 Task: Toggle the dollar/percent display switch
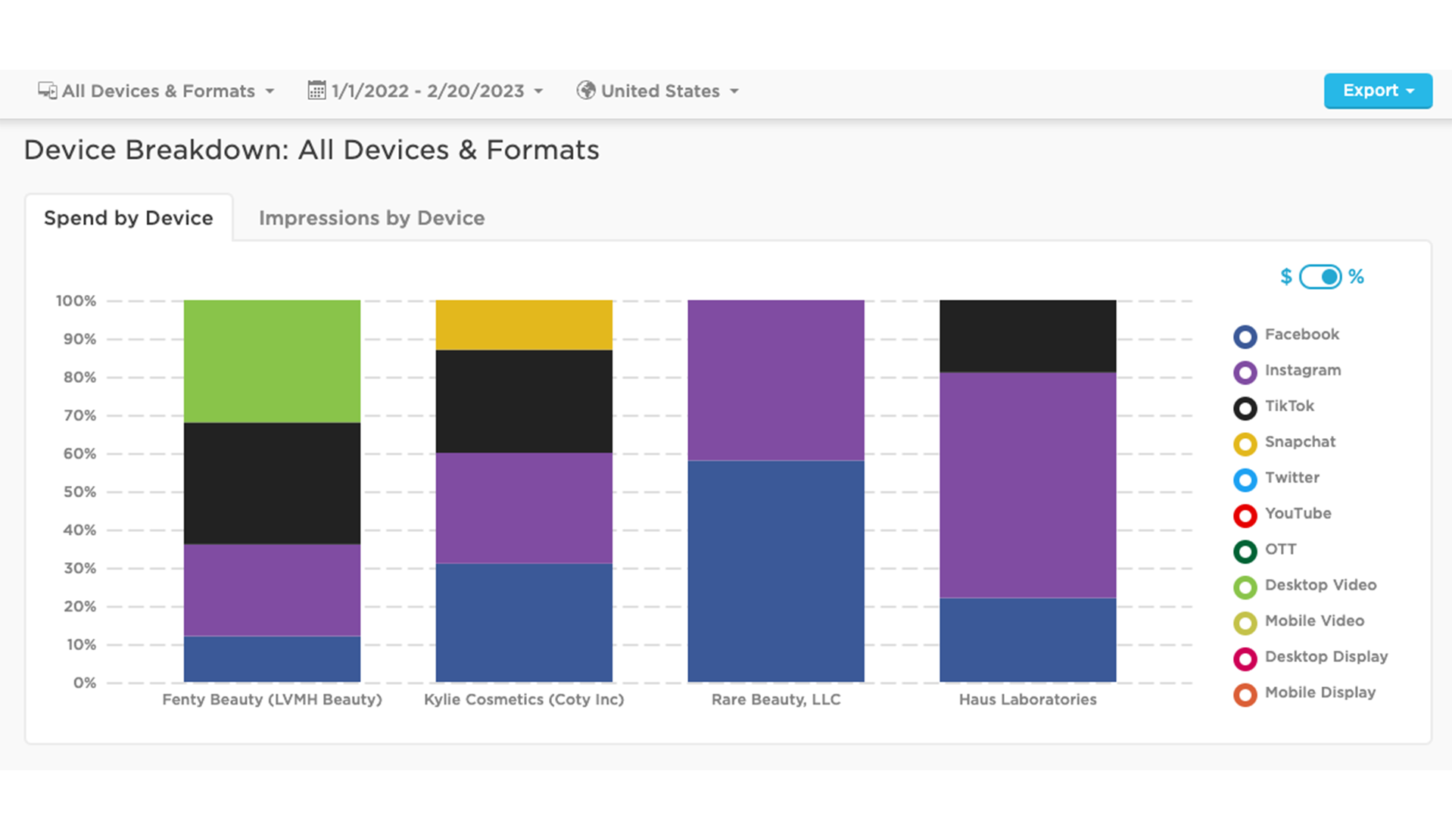pyautogui.click(x=1320, y=277)
